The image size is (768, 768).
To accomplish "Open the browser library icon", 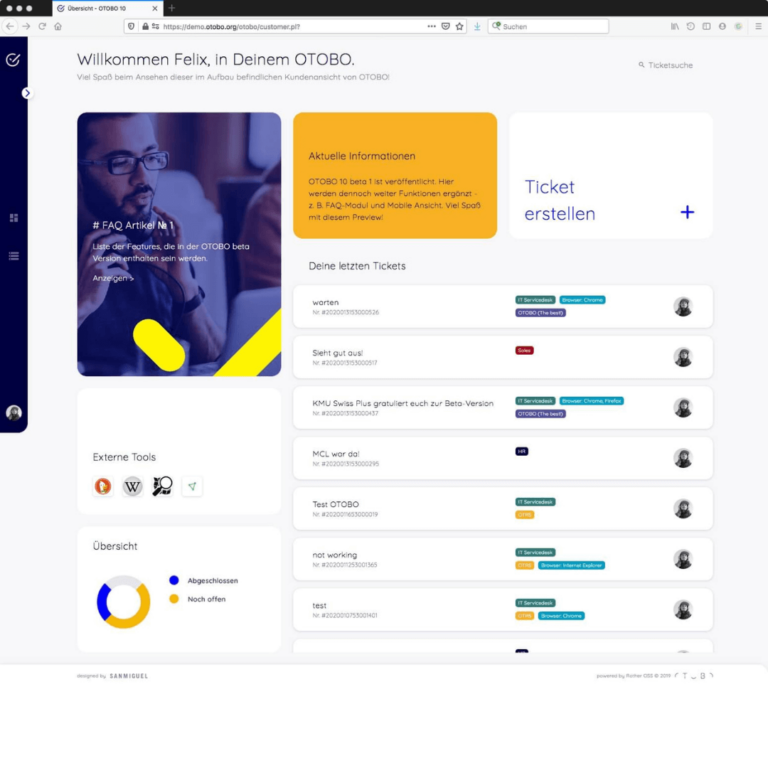I will click(674, 26).
